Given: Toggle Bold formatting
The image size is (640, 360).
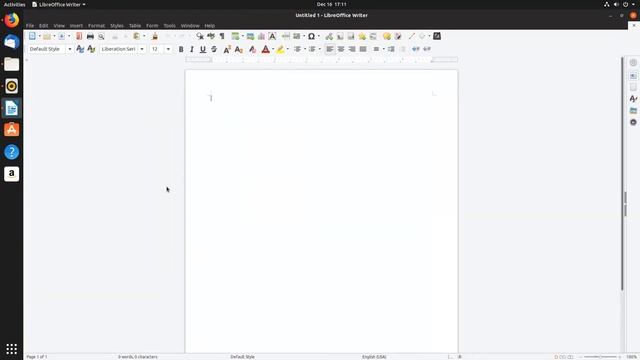Looking at the screenshot, I should [181, 49].
